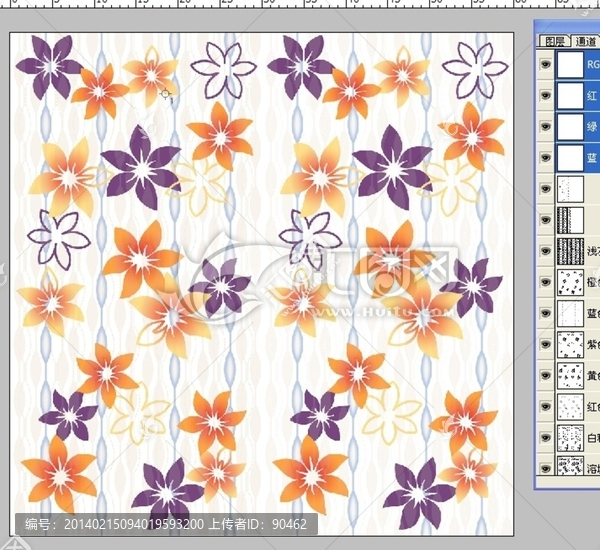Select the 橙 channel thumbnail

pyautogui.click(x=570, y=282)
